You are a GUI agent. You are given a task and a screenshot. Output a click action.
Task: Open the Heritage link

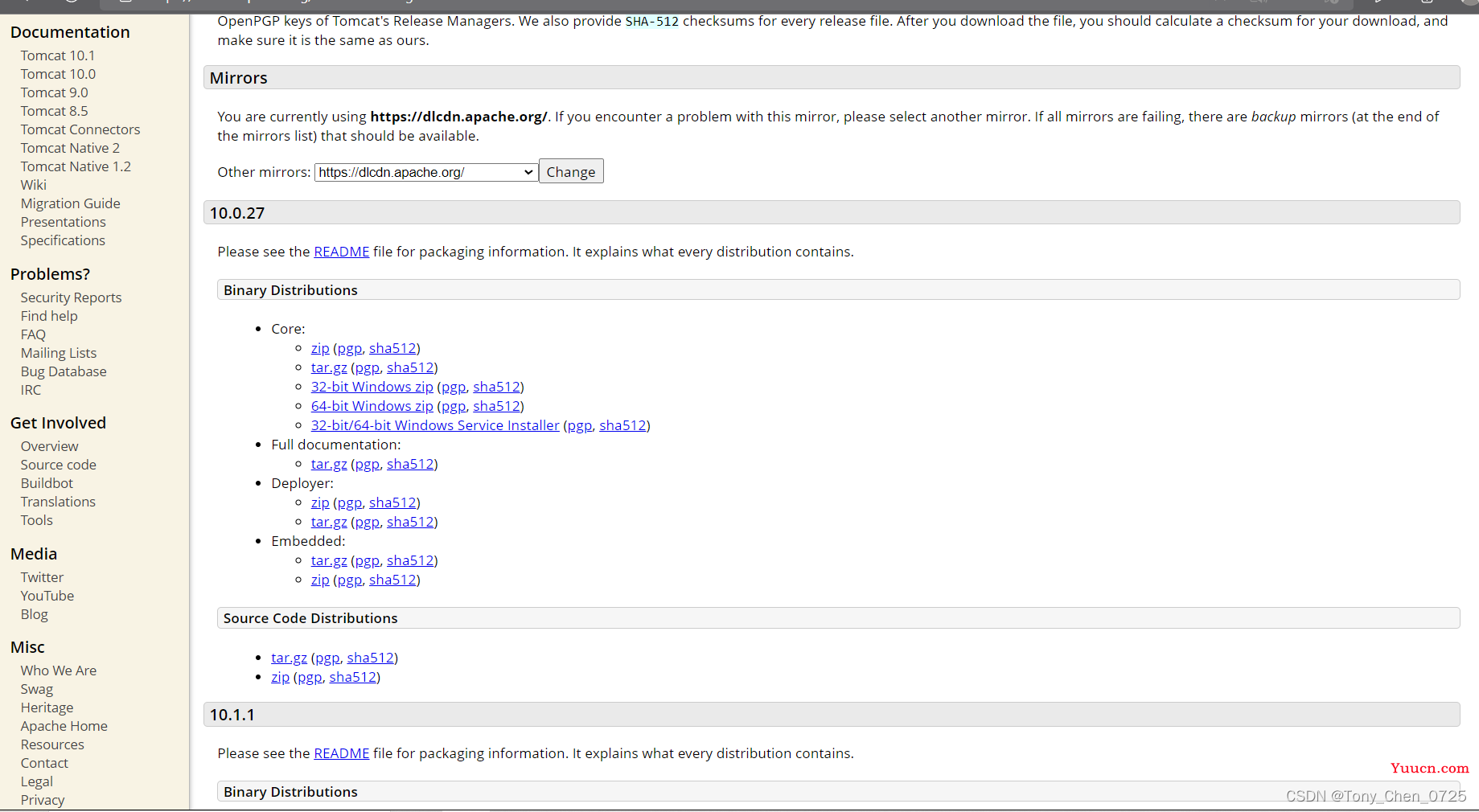pyautogui.click(x=47, y=707)
